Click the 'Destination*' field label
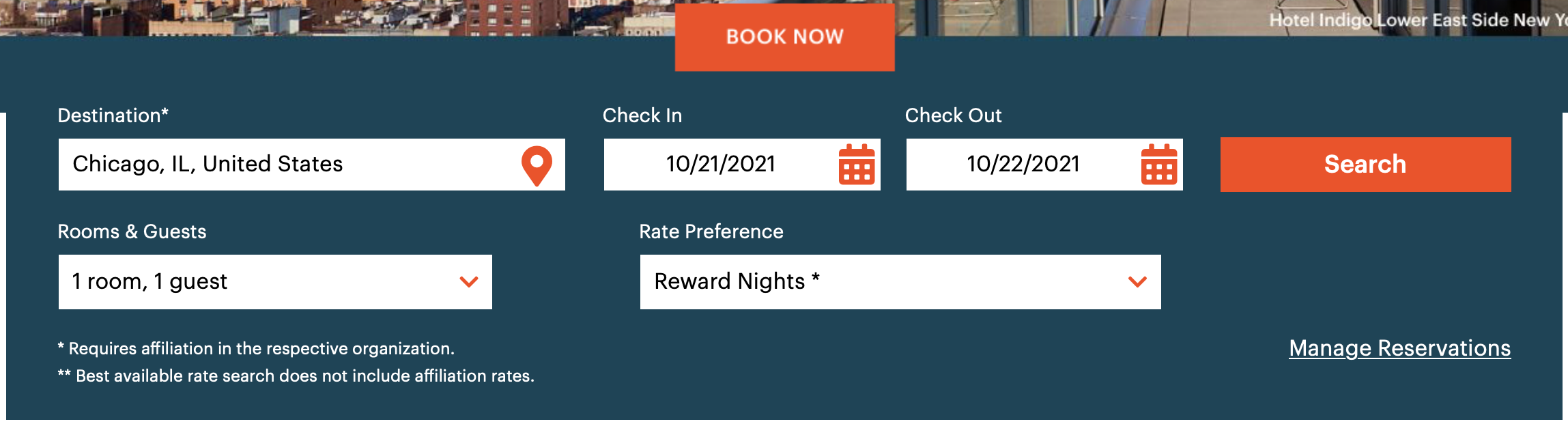This screenshot has height=424, width=1568. coord(113,115)
